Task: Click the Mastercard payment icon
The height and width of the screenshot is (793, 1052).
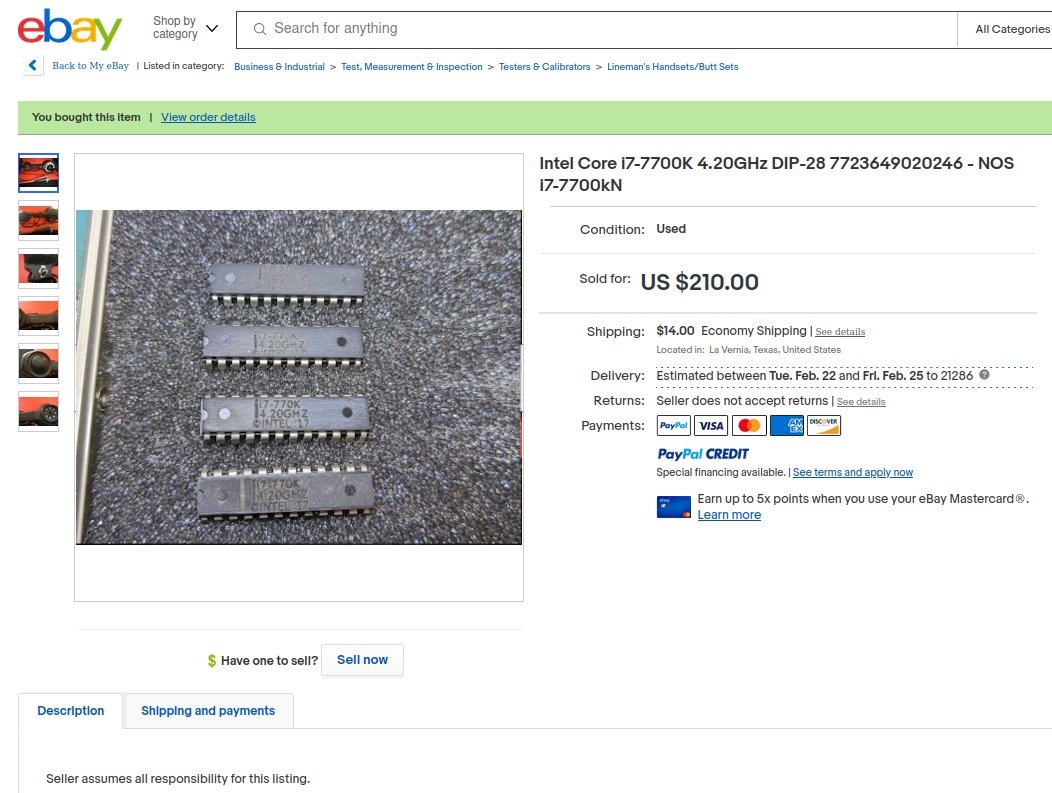Action: click(x=748, y=426)
